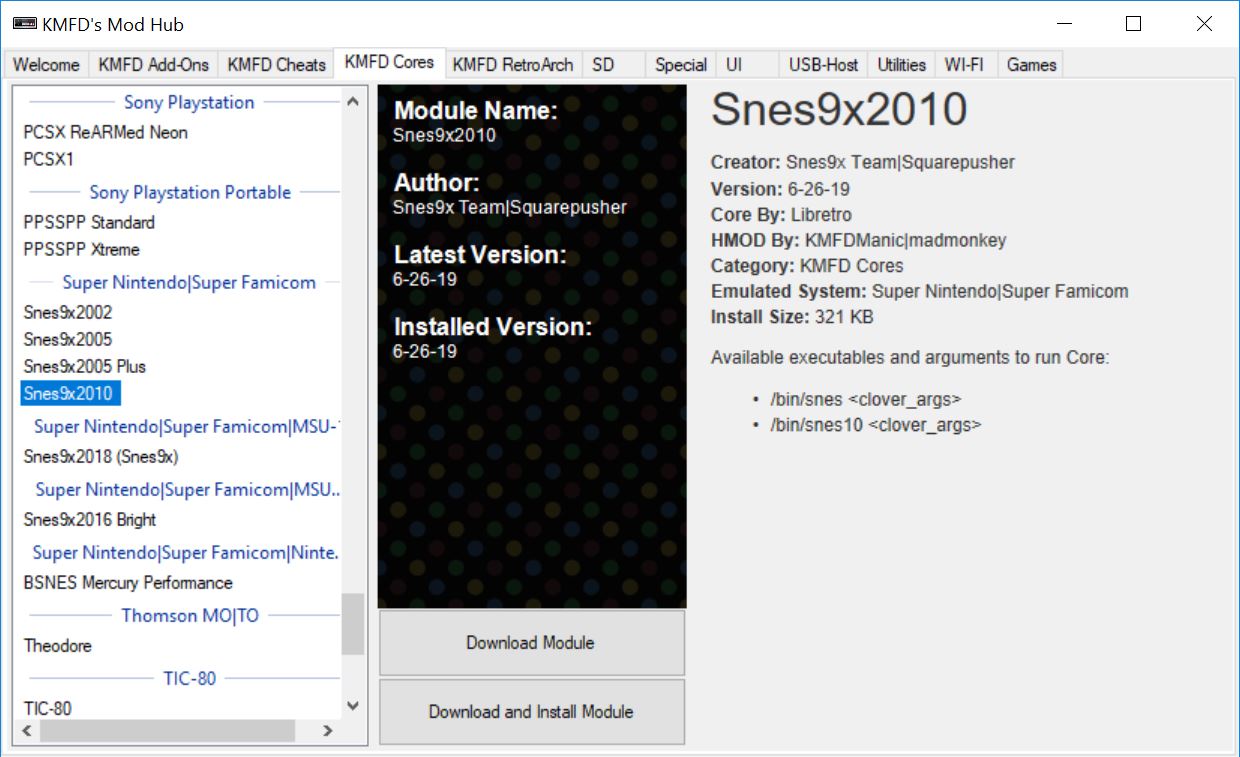Close the Mod Hub window

(x=1204, y=24)
